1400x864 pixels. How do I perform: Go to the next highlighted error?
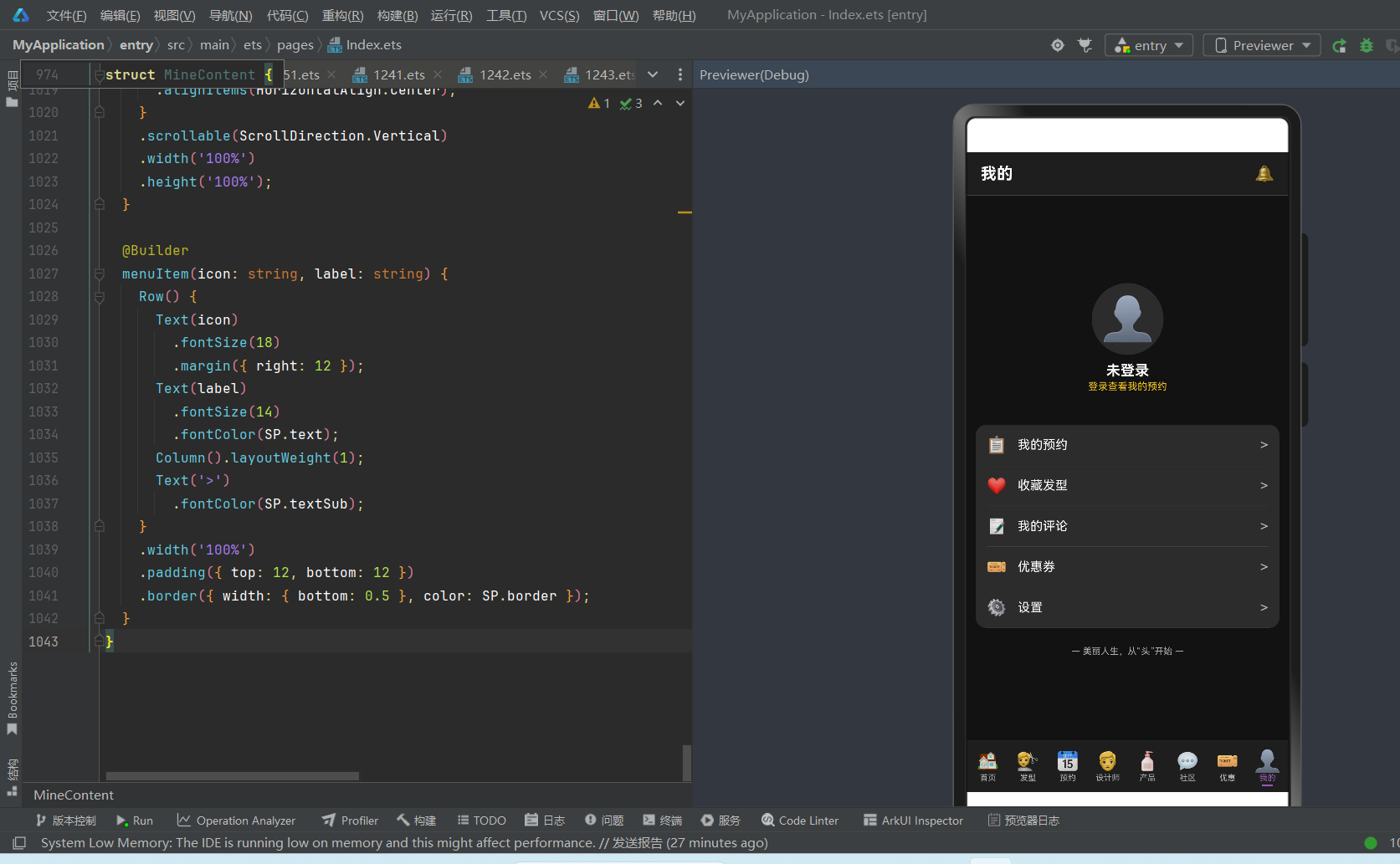(680, 103)
